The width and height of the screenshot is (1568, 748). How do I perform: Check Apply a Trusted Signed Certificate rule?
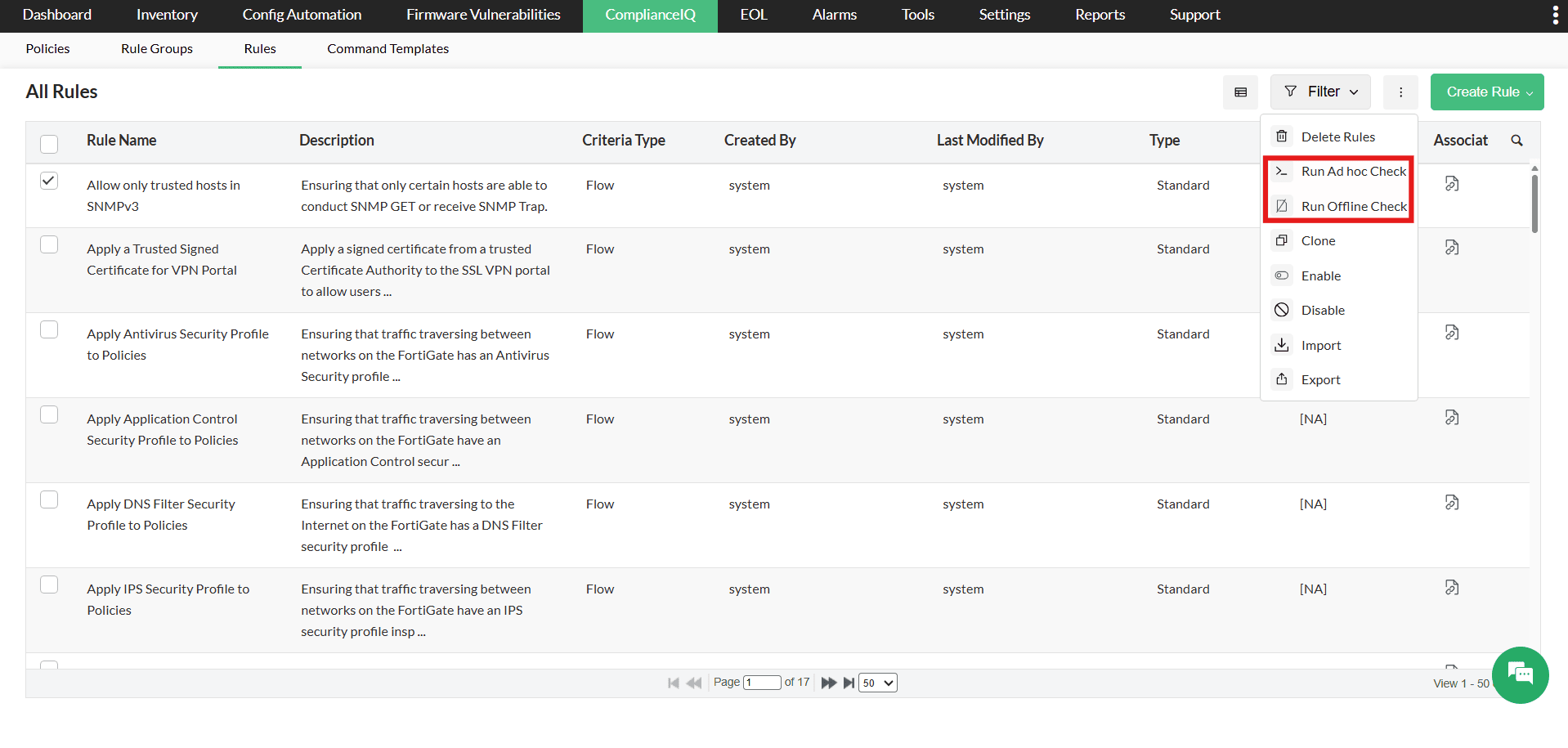pos(49,244)
